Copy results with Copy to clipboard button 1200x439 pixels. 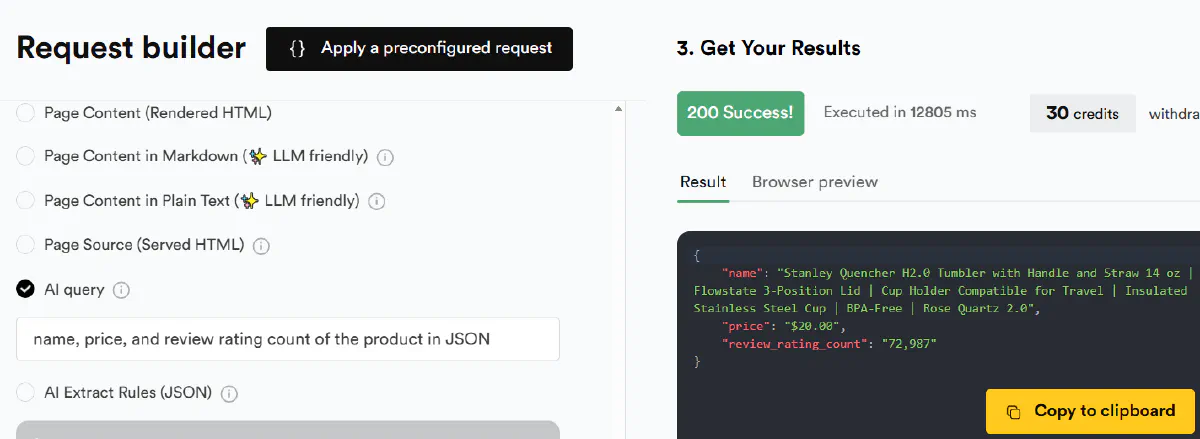click(x=1090, y=411)
